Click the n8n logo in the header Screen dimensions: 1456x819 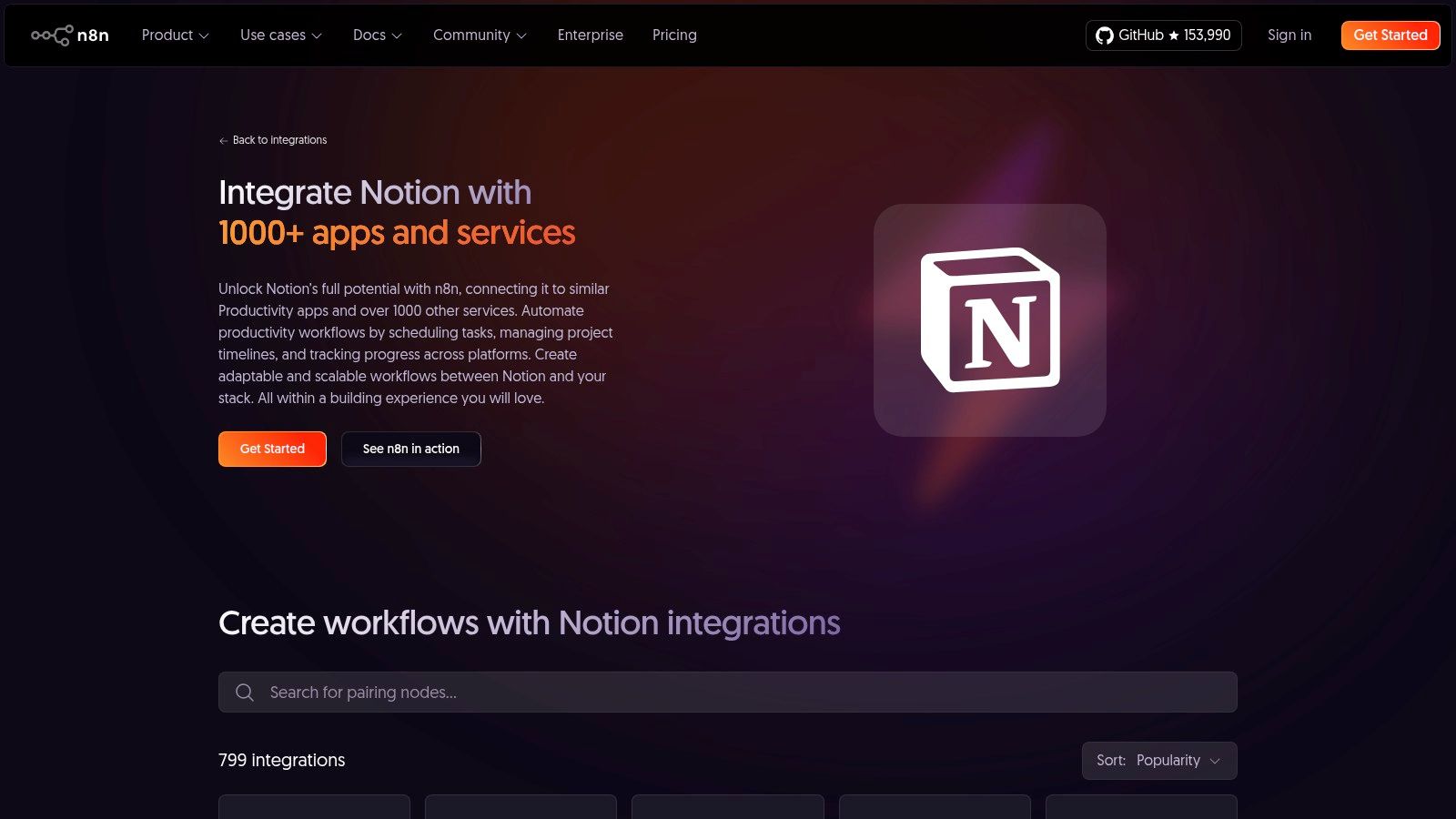pyautogui.click(x=70, y=35)
